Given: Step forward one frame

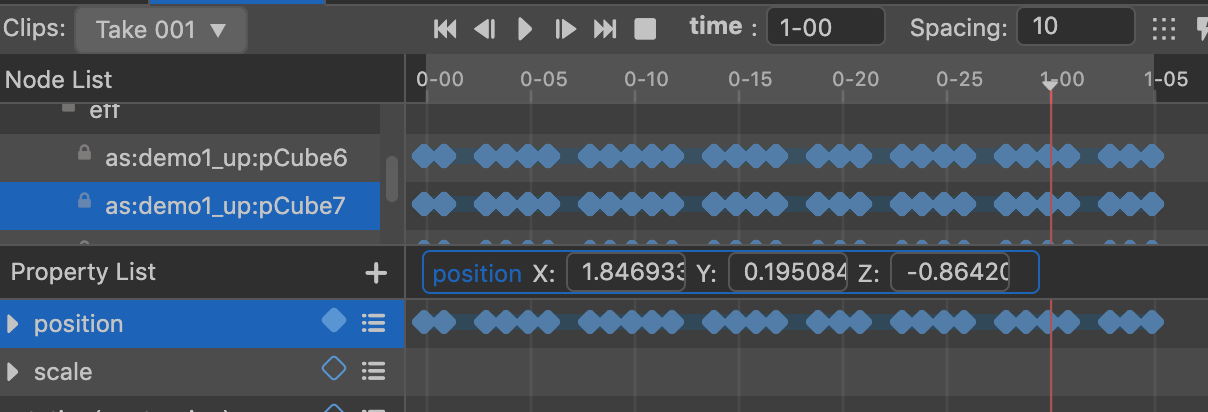Looking at the screenshot, I should pyautogui.click(x=565, y=29).
